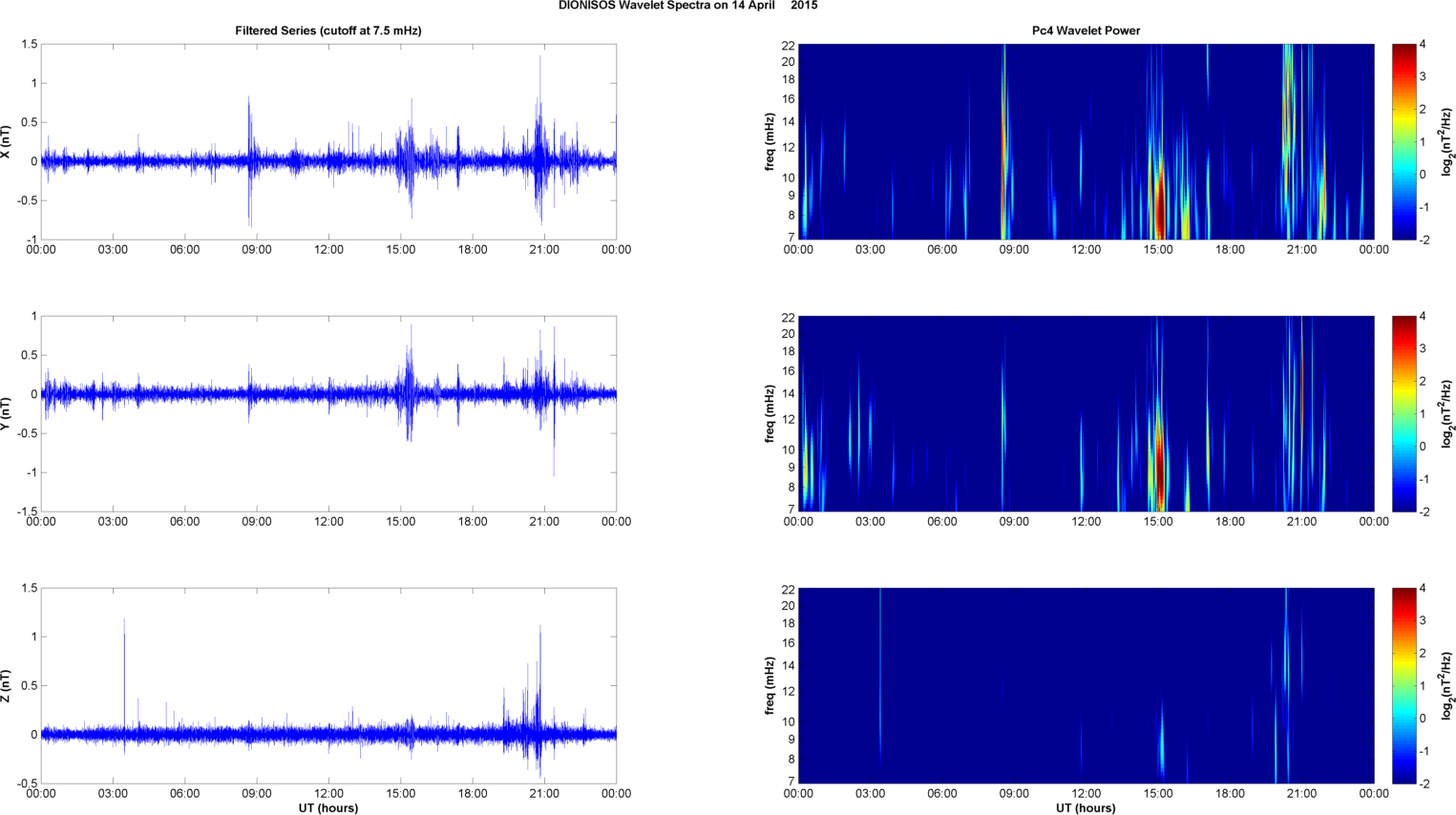The height and width of the screenshot is (815, 1456).
Task: Click the middle Pc4 wavelet spectrogram
Action: click(x=1086, y=413)
